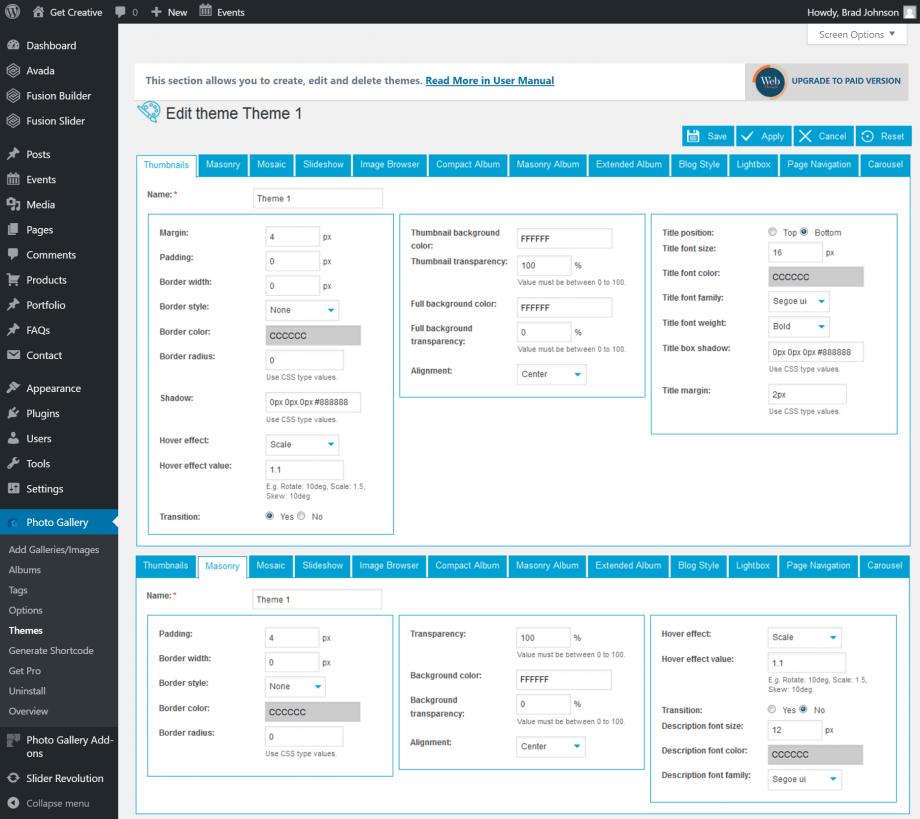This screenshot has height=819, width=920.
Task: Click the Products cart icon in sidebar
Action: [x=13, y=280]
